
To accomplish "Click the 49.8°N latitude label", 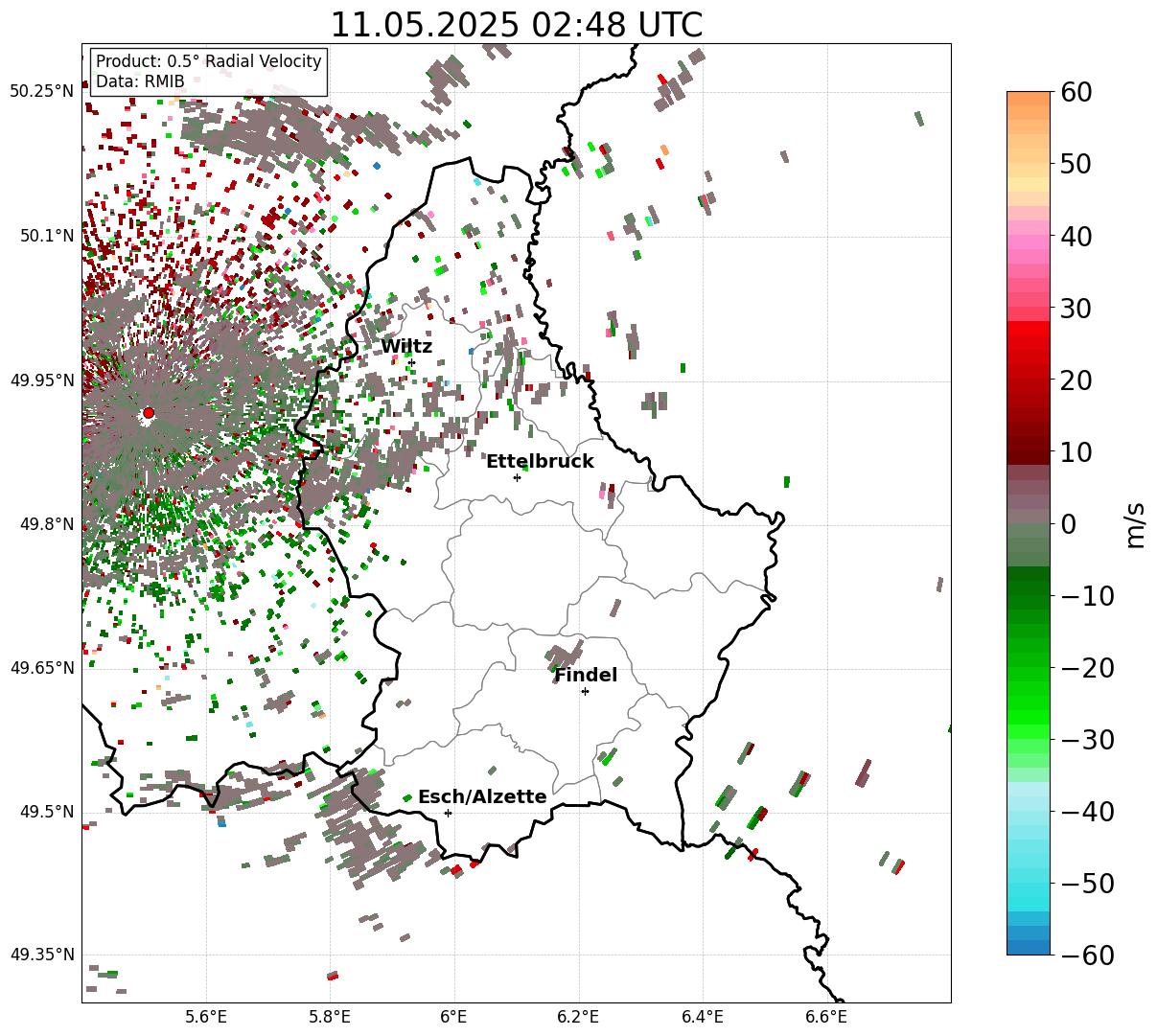I will 46,524.
